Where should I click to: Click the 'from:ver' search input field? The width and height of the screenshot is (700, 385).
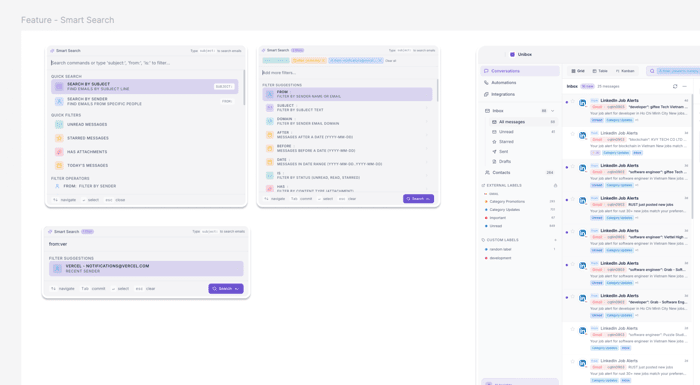(146, 244)
